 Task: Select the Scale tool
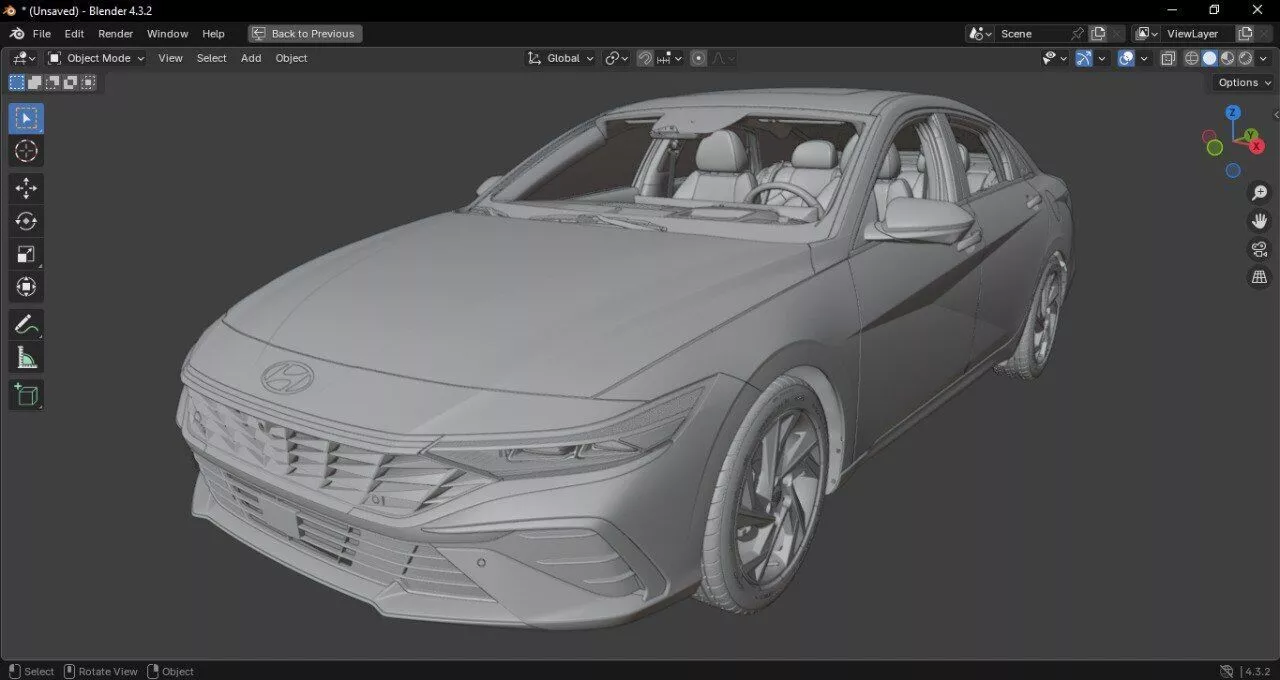(27, 254)
